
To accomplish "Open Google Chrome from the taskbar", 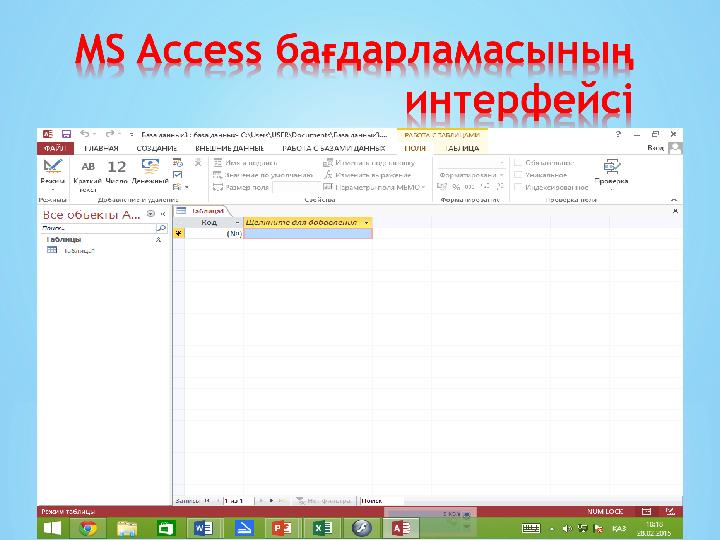I will click(88, 529).
